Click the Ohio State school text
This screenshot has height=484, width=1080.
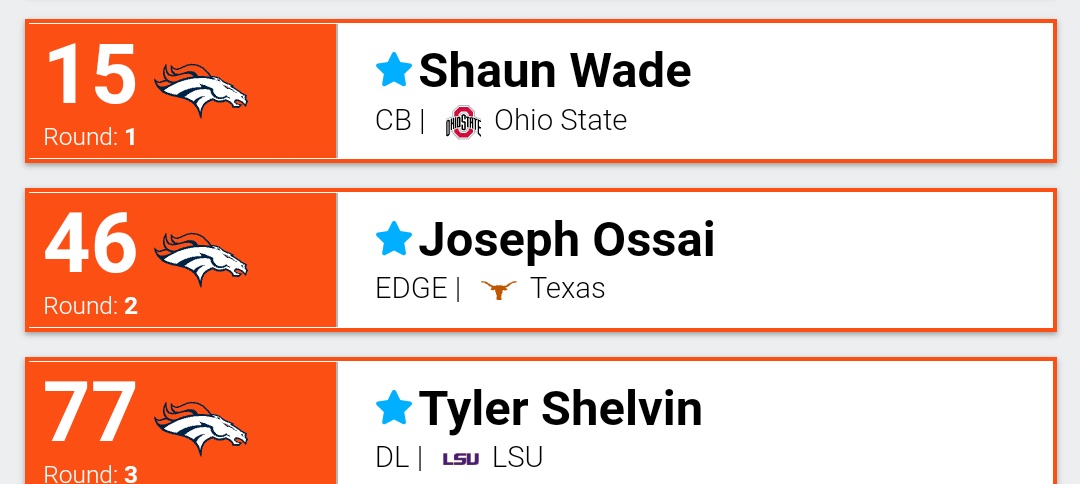(x=561, y=120)
